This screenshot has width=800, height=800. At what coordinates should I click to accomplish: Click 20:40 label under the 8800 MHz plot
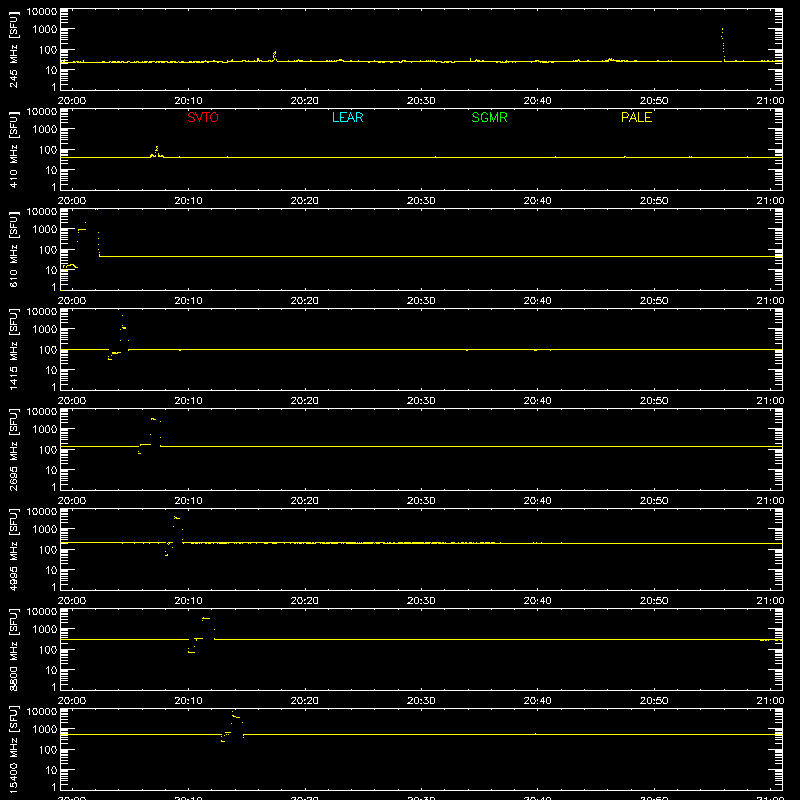537,701
